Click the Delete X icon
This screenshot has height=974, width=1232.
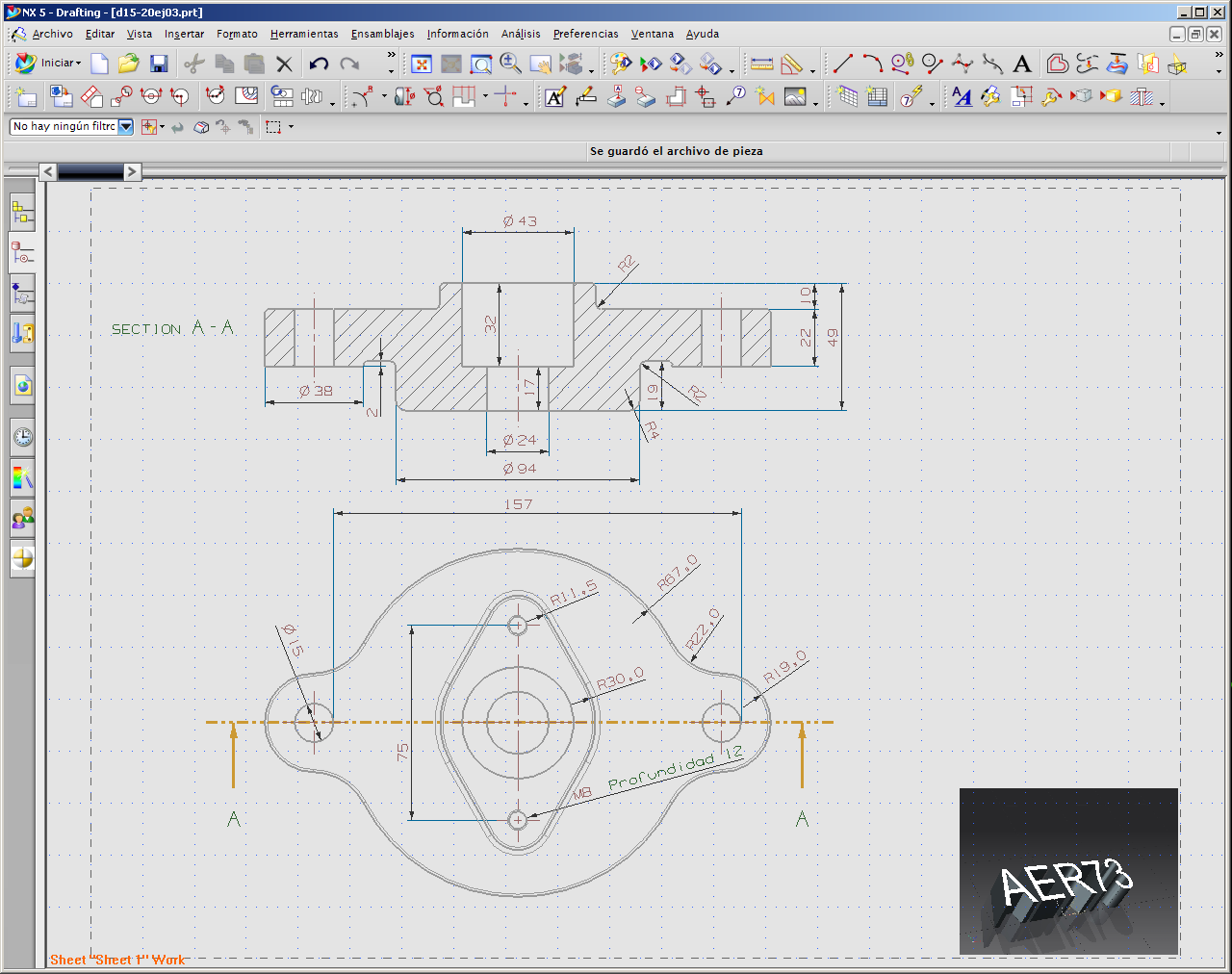pos(284,64)
